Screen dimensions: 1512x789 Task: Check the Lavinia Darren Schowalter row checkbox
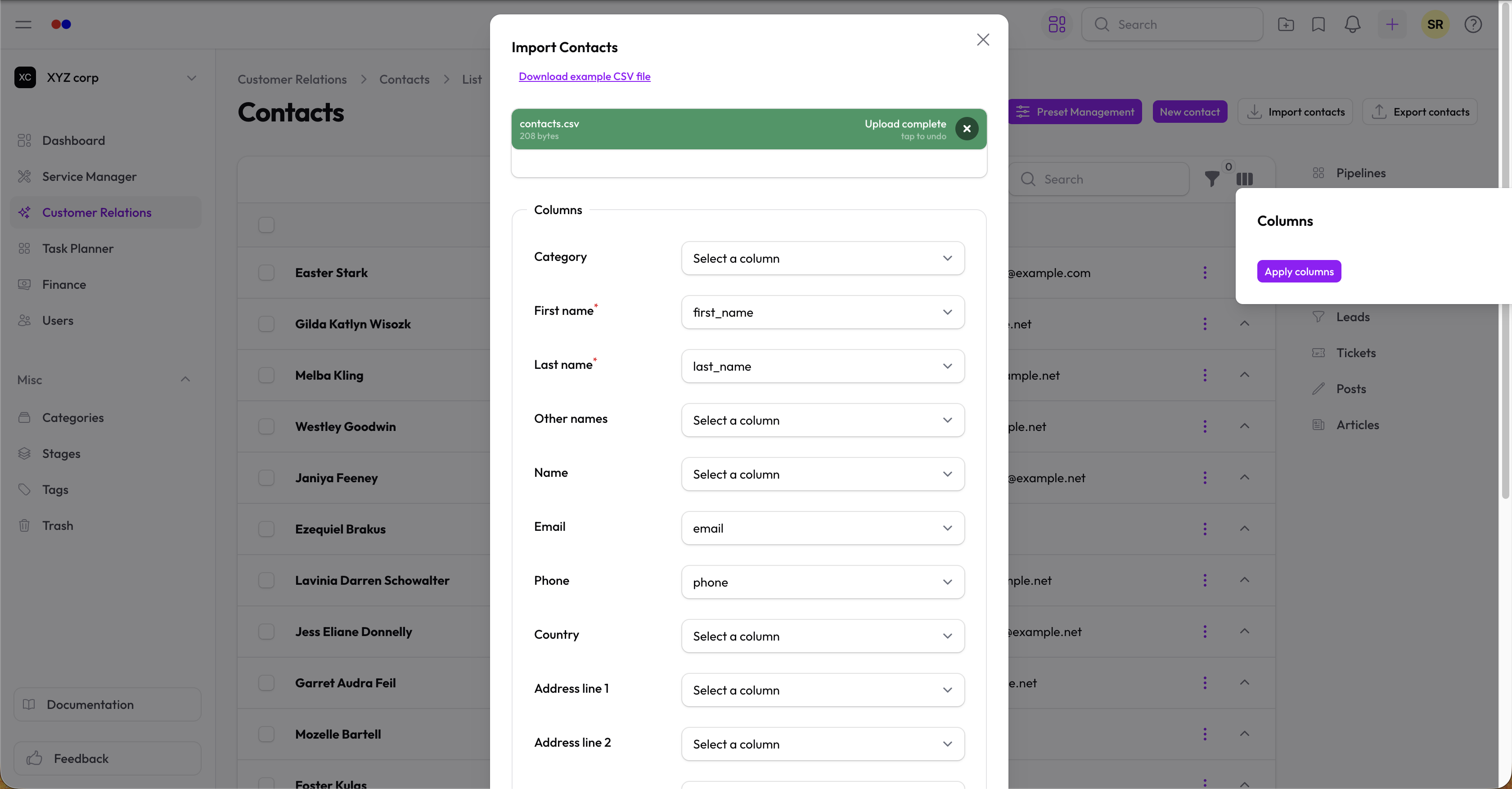pos(266,580)
